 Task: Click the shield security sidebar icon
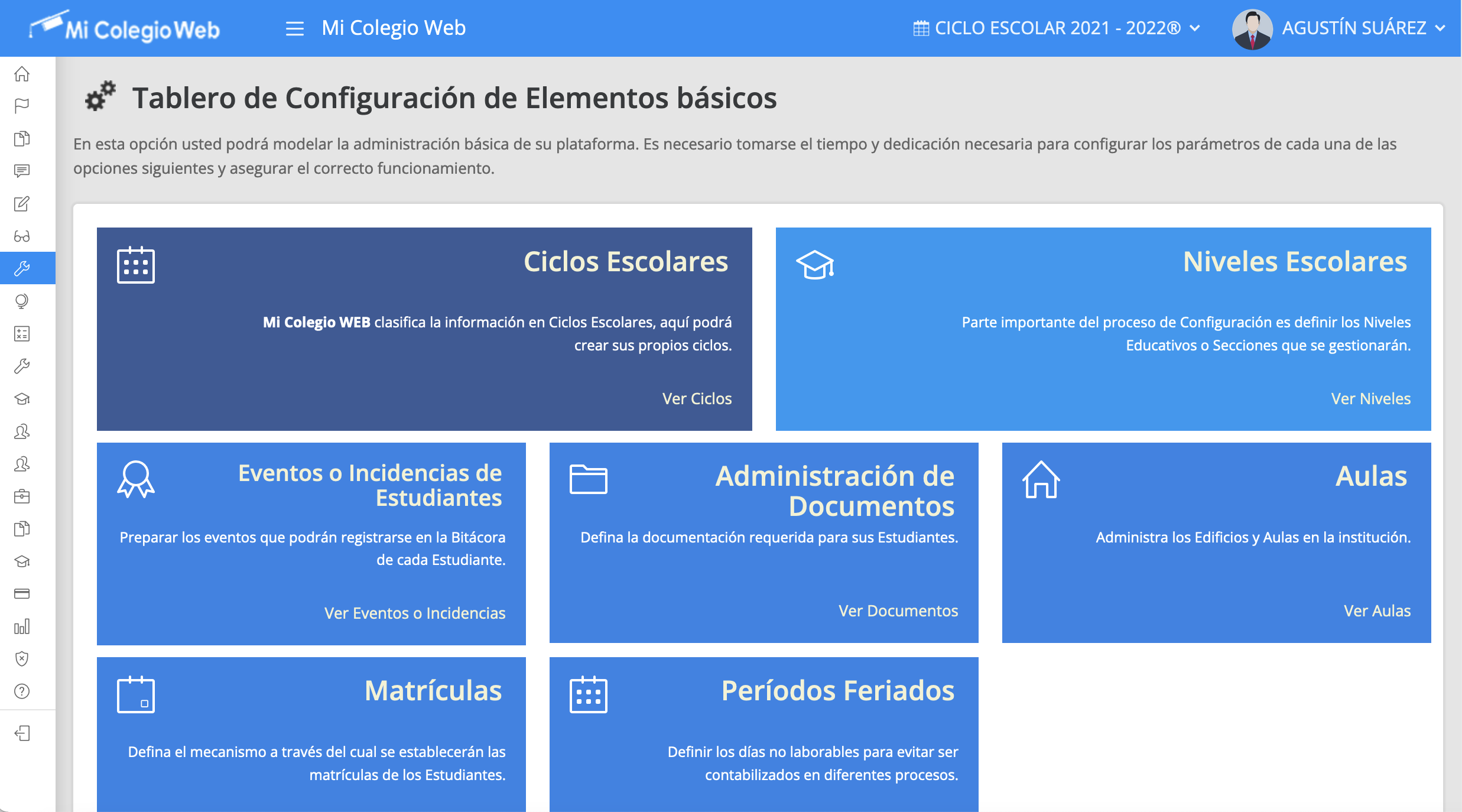pos(22,658)
